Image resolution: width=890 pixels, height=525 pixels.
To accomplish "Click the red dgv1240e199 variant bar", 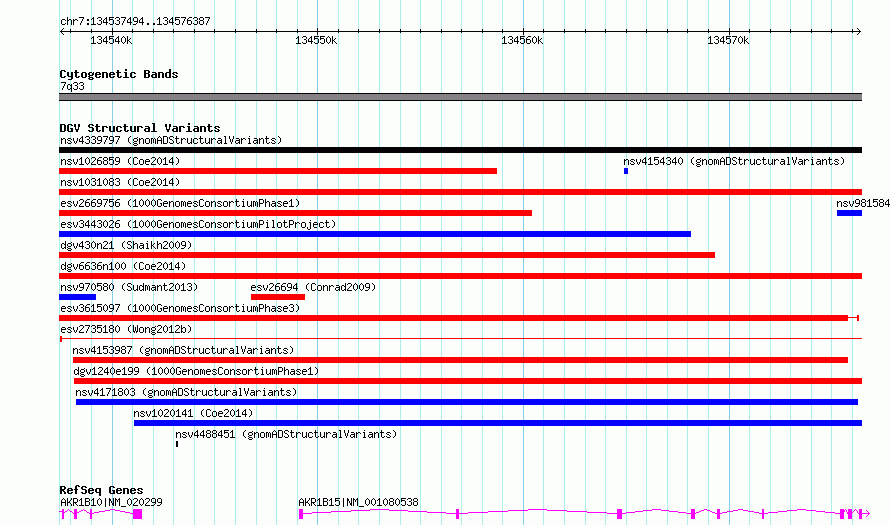I will click(468, 381).
